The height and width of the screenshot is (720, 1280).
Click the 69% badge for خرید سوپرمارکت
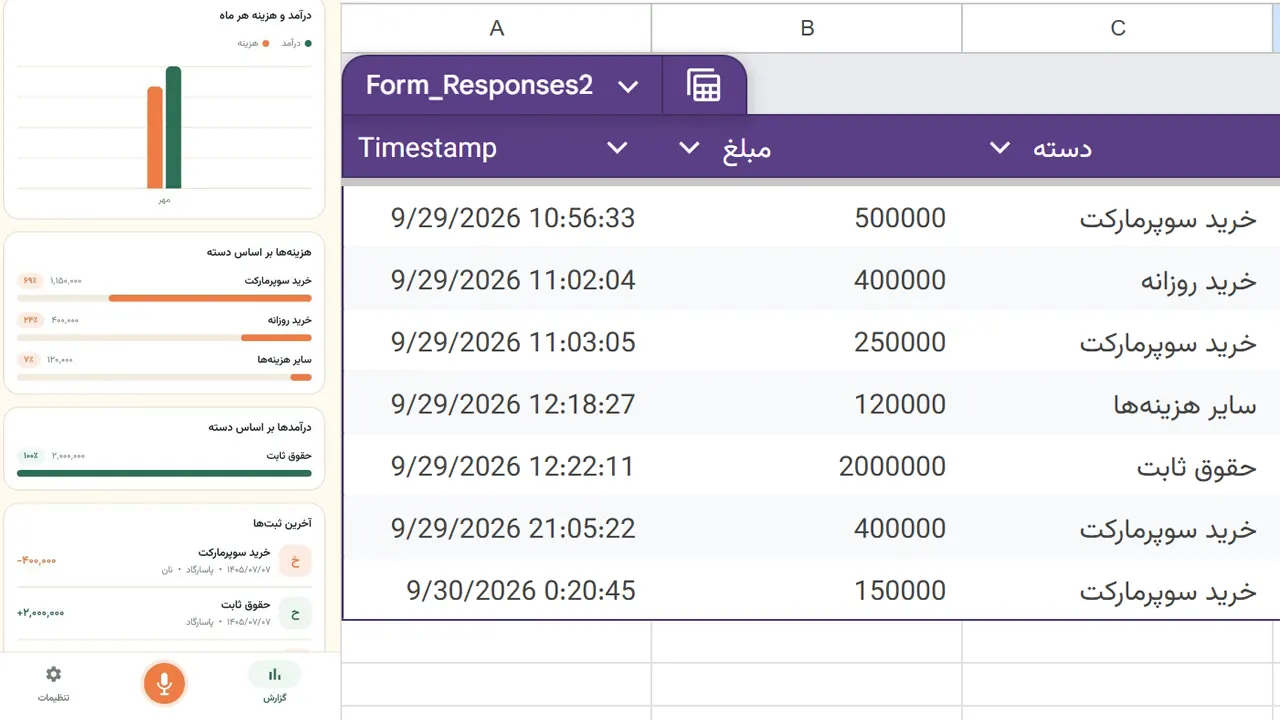(x=30, y=281)
